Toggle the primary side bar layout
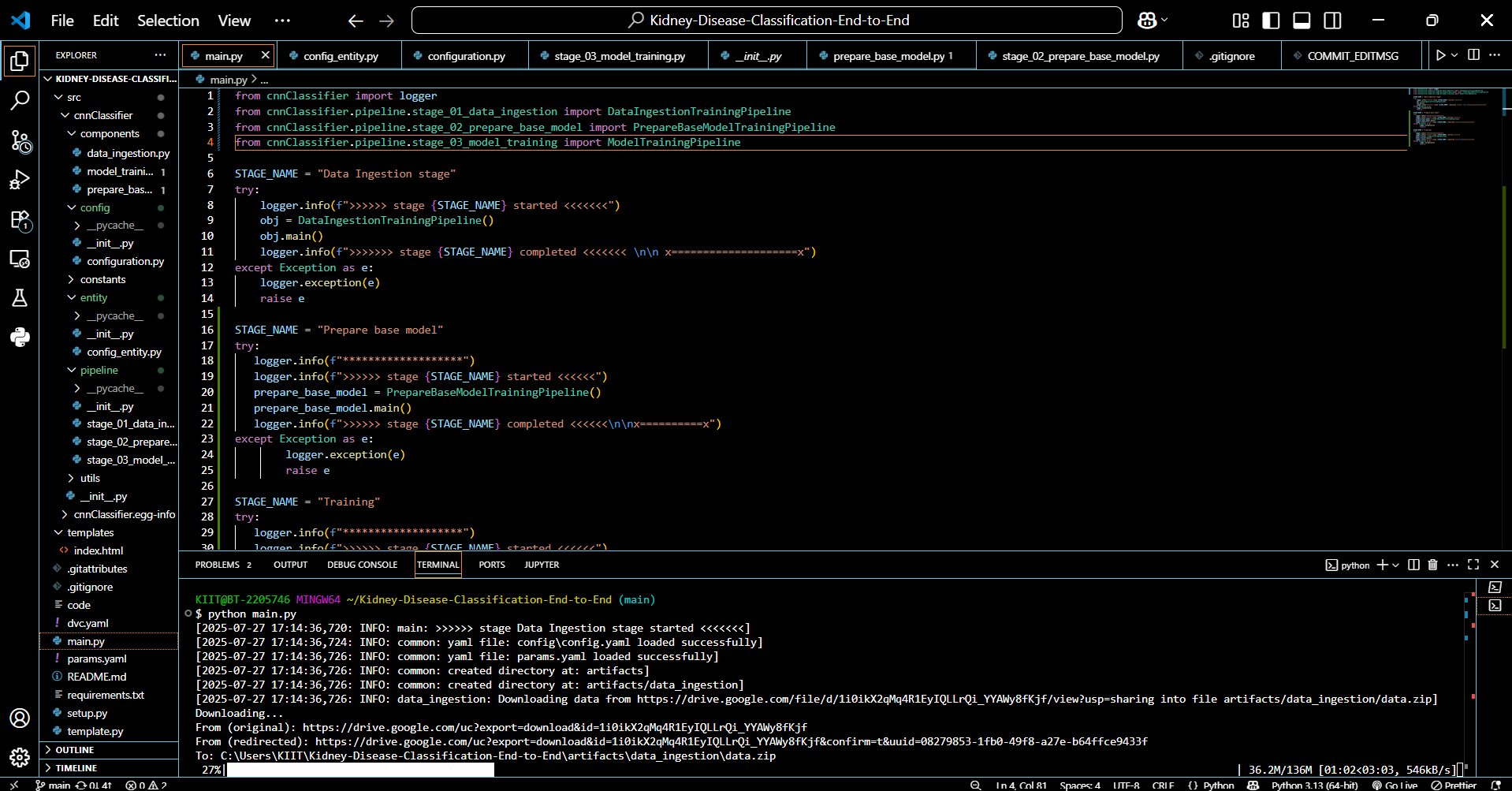Image resolution: width=1512 pixels, height=791 pixels. click(x=1271, y=21)
